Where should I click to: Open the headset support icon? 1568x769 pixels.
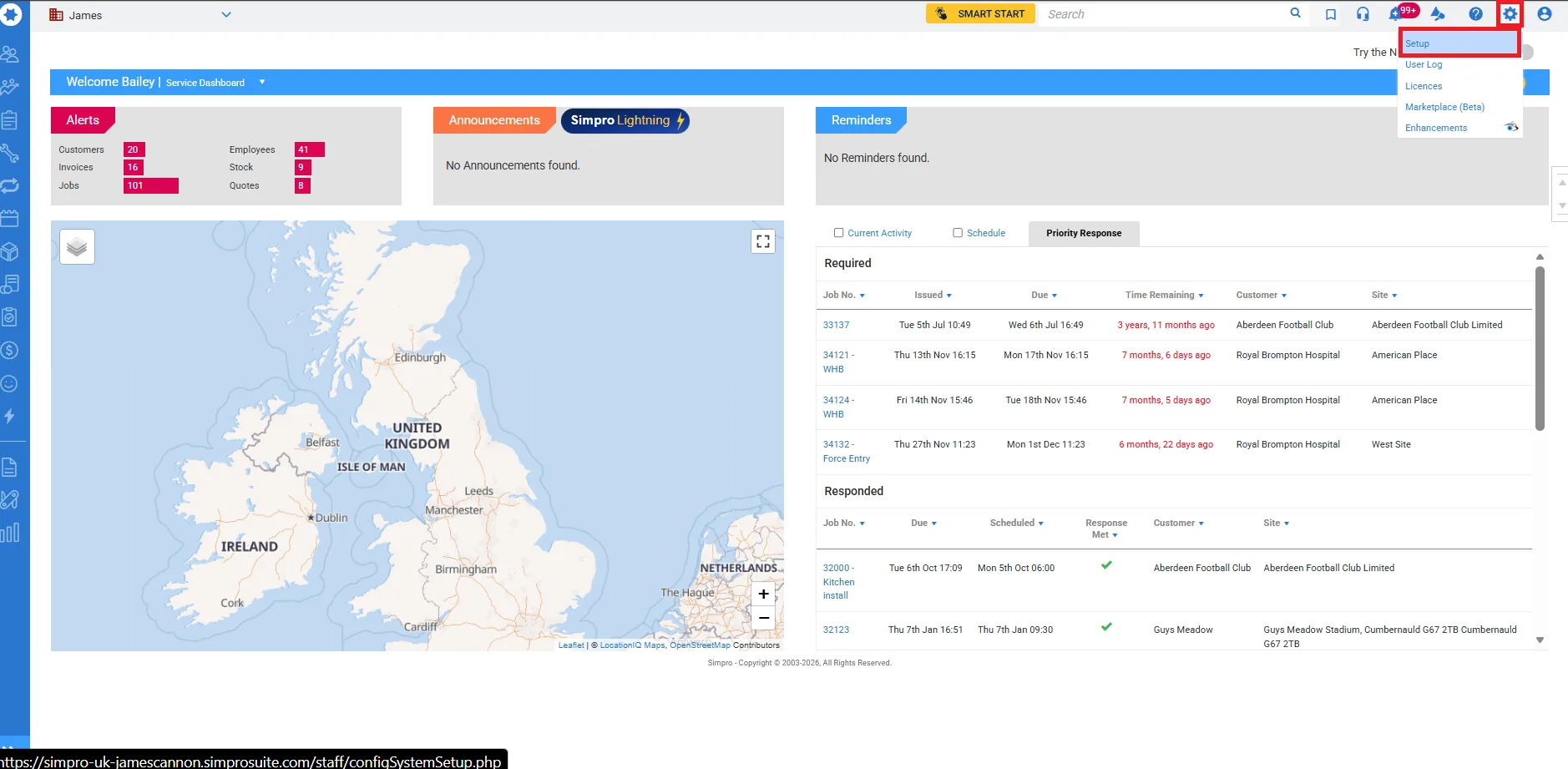click(1363, 14)
